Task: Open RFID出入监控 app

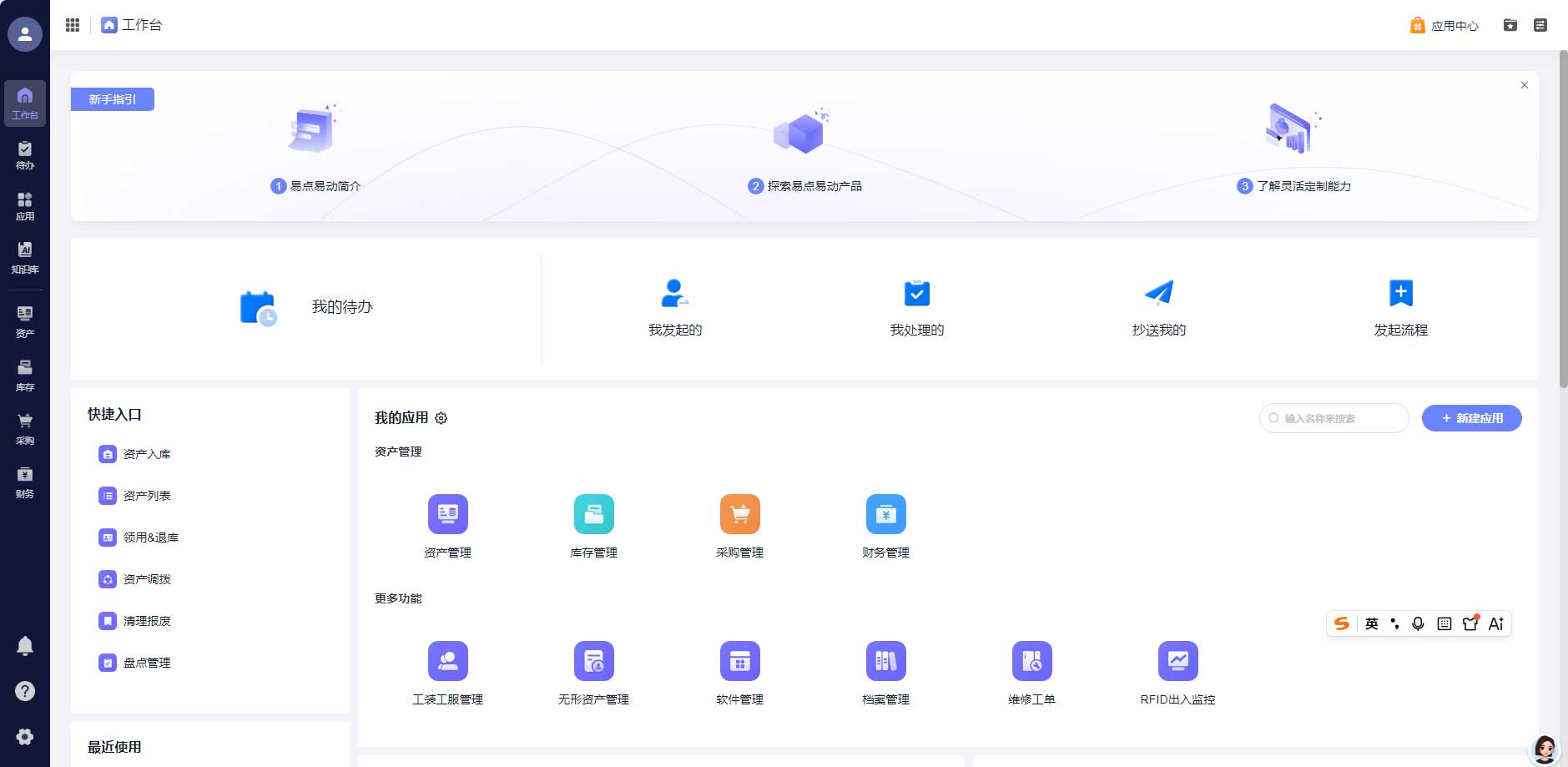Action: tap(1177, 661)
